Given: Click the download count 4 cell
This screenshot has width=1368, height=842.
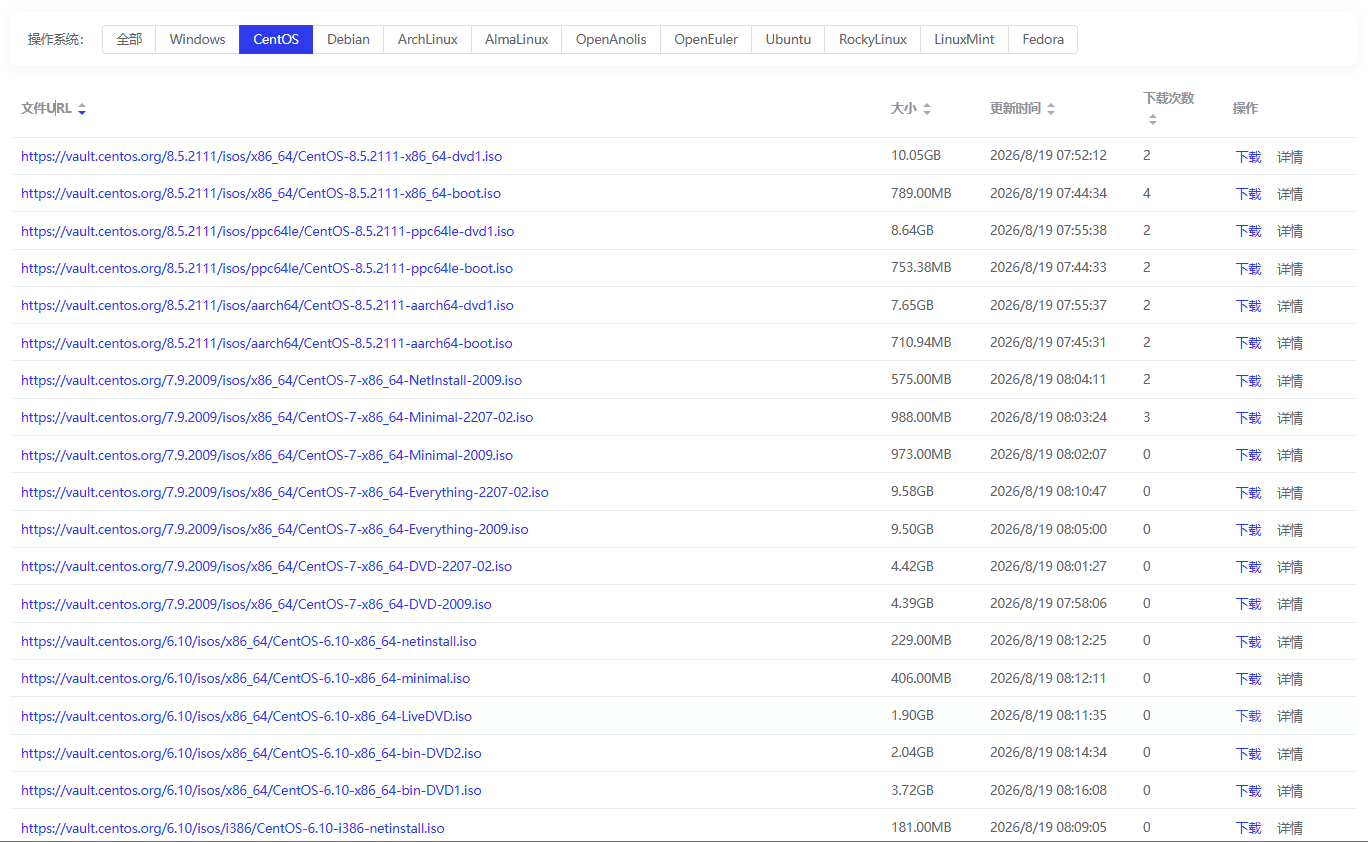Looking at the screenshot, I should (1147, 193).
